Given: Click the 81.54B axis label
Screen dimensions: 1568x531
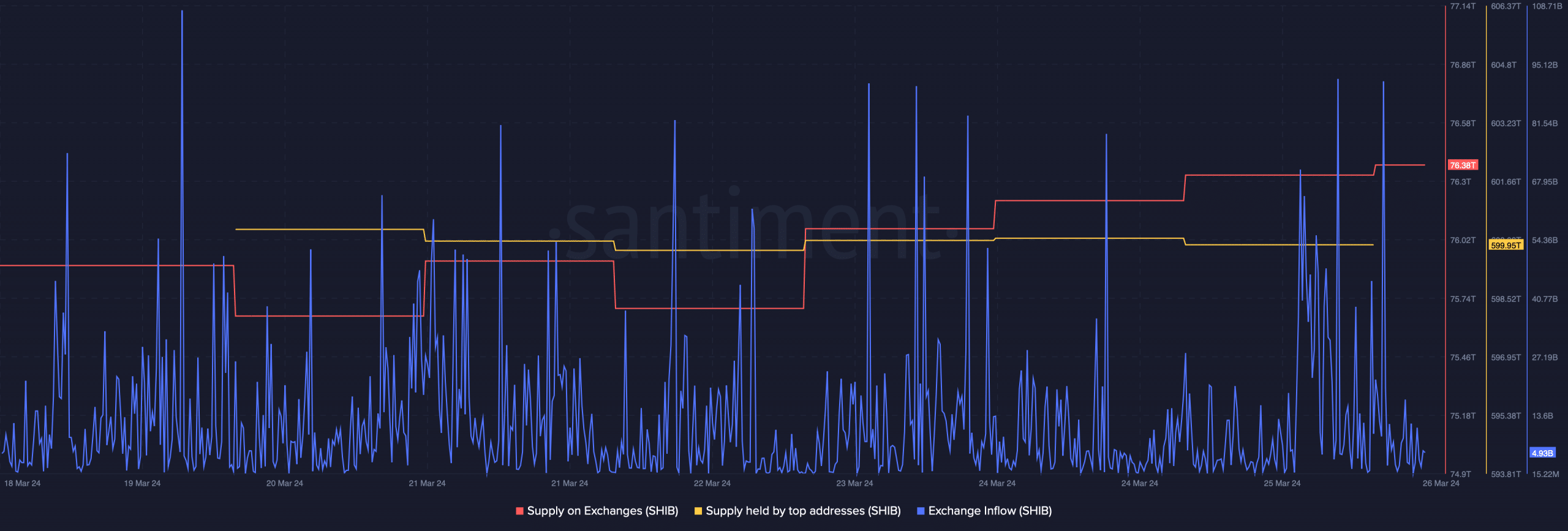Looking at the screenshot, I should (1545, 124).
